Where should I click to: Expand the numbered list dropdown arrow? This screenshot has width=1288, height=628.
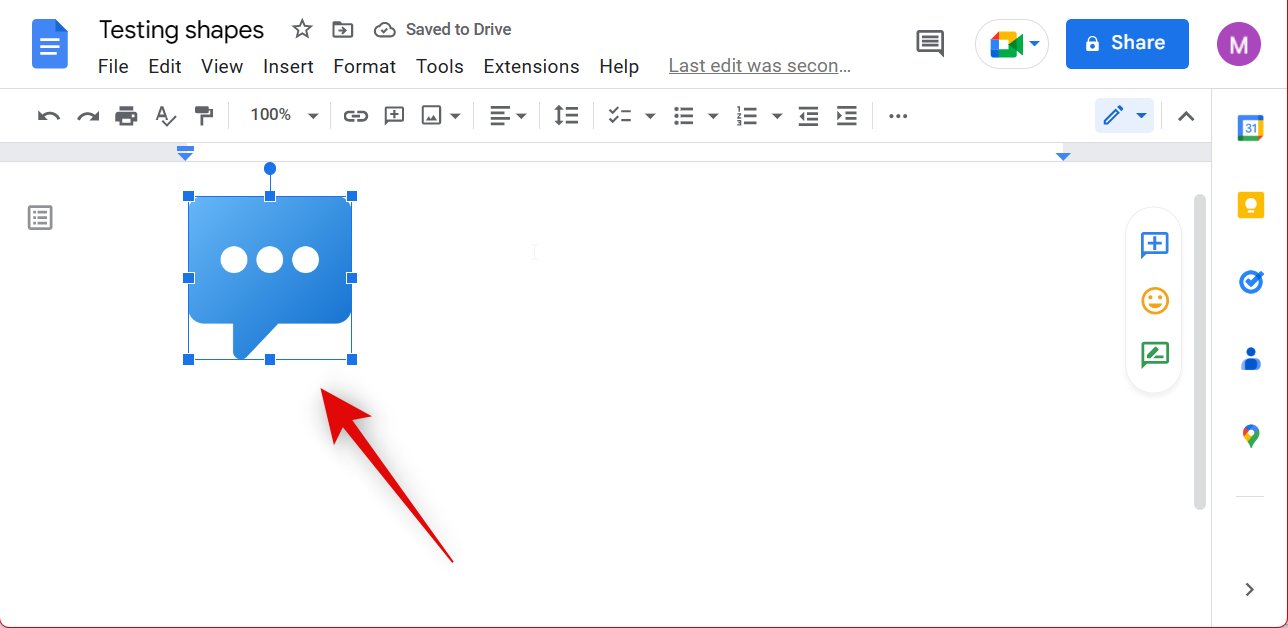pyautogui.click(x=777, y=116)
